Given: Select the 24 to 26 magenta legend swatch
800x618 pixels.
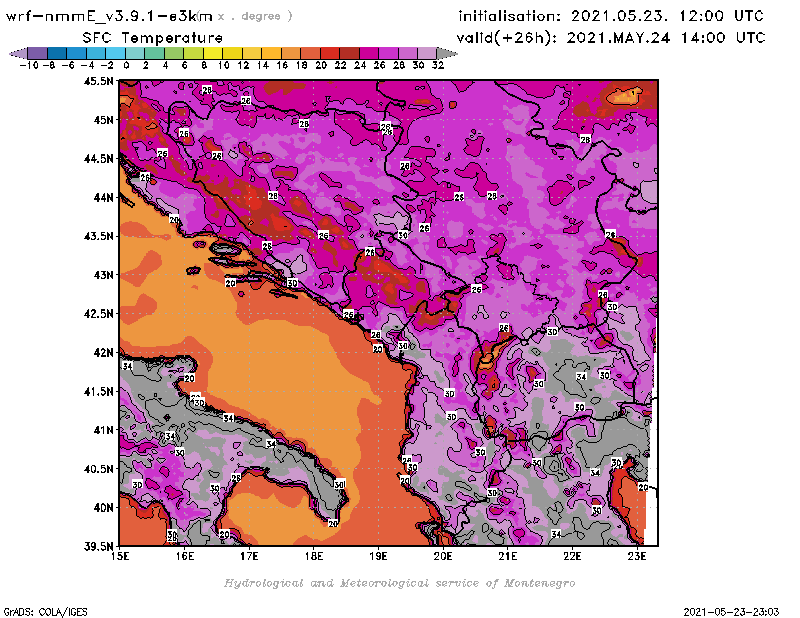Looking at the screenshot, I should coord(369,53).
